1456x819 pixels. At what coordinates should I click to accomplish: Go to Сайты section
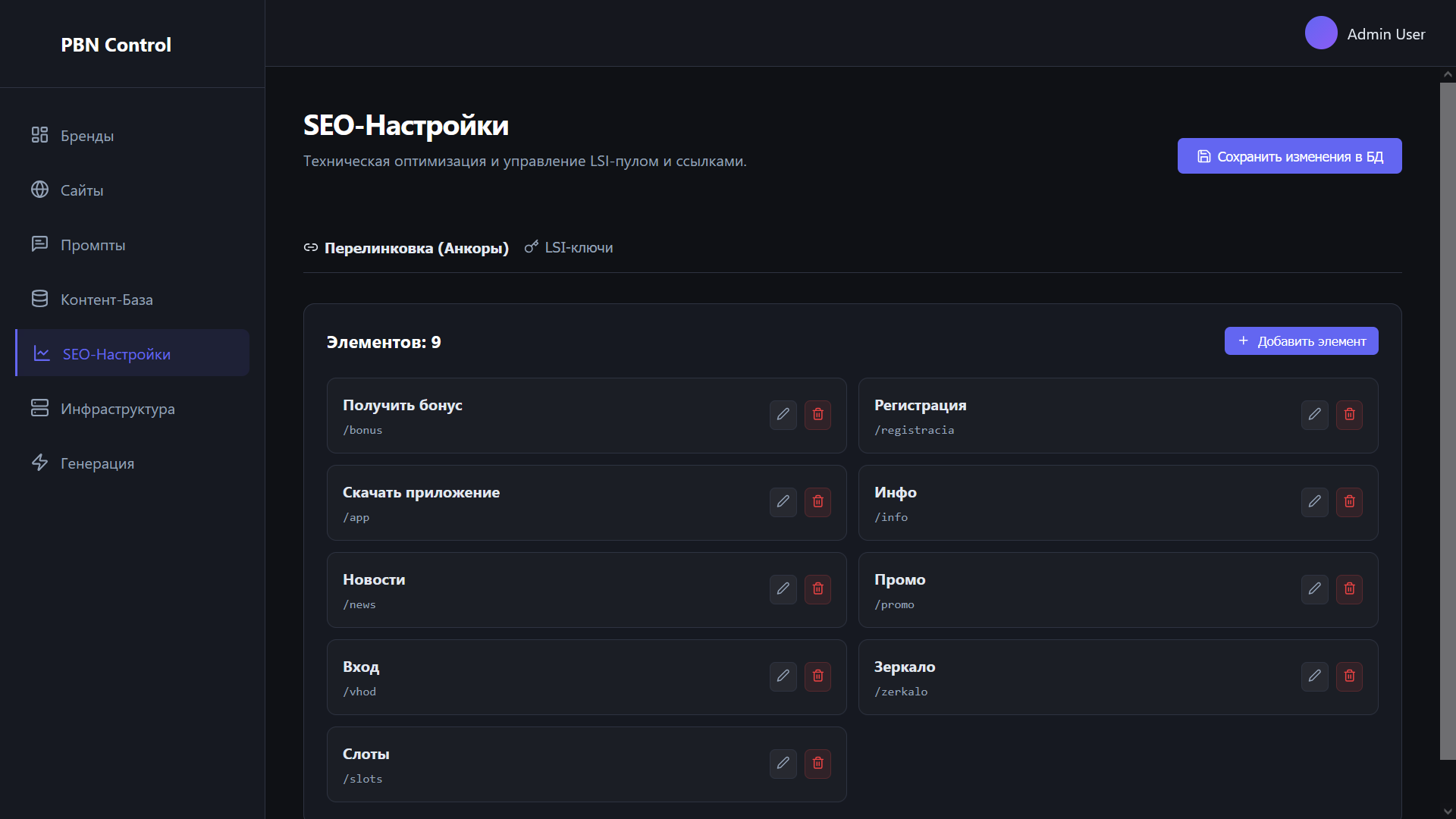tap(81, 190)
